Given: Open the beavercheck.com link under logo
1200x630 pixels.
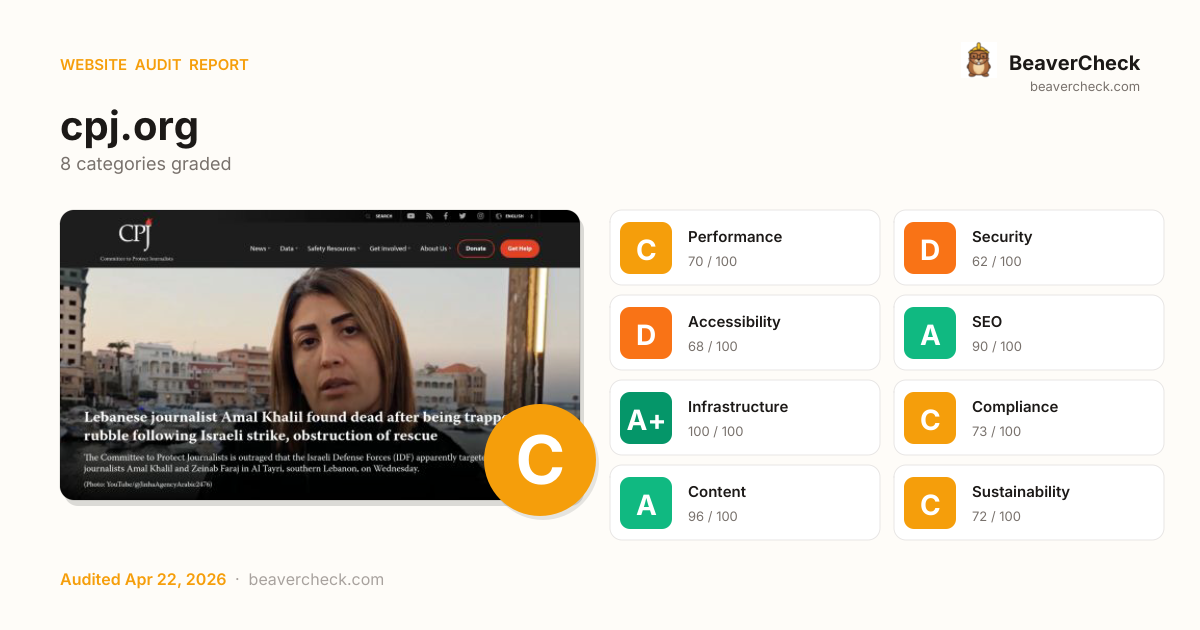Looking at the screenshot, I should click(1085, 87).
